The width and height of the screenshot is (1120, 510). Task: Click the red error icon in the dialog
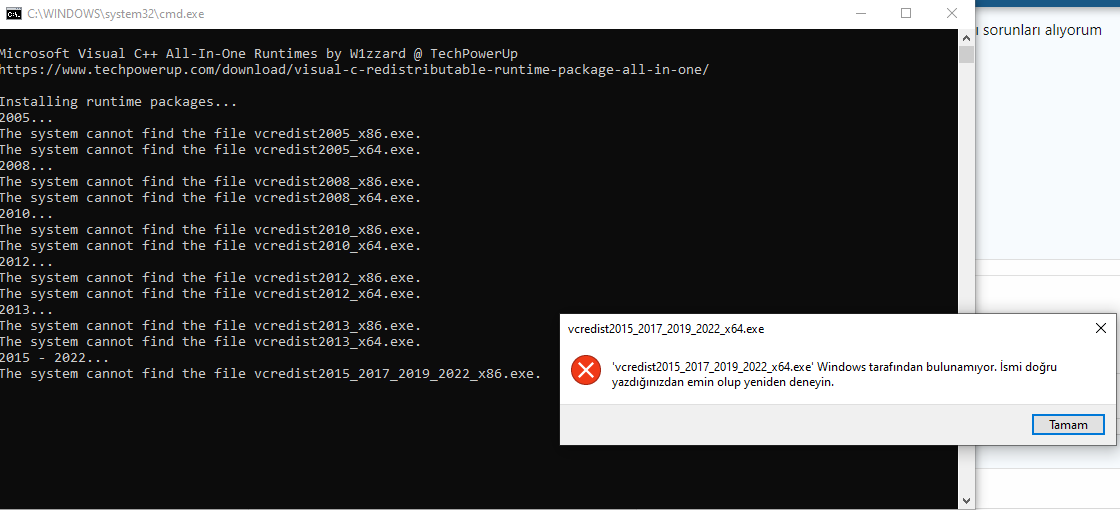tap(586, 371)
